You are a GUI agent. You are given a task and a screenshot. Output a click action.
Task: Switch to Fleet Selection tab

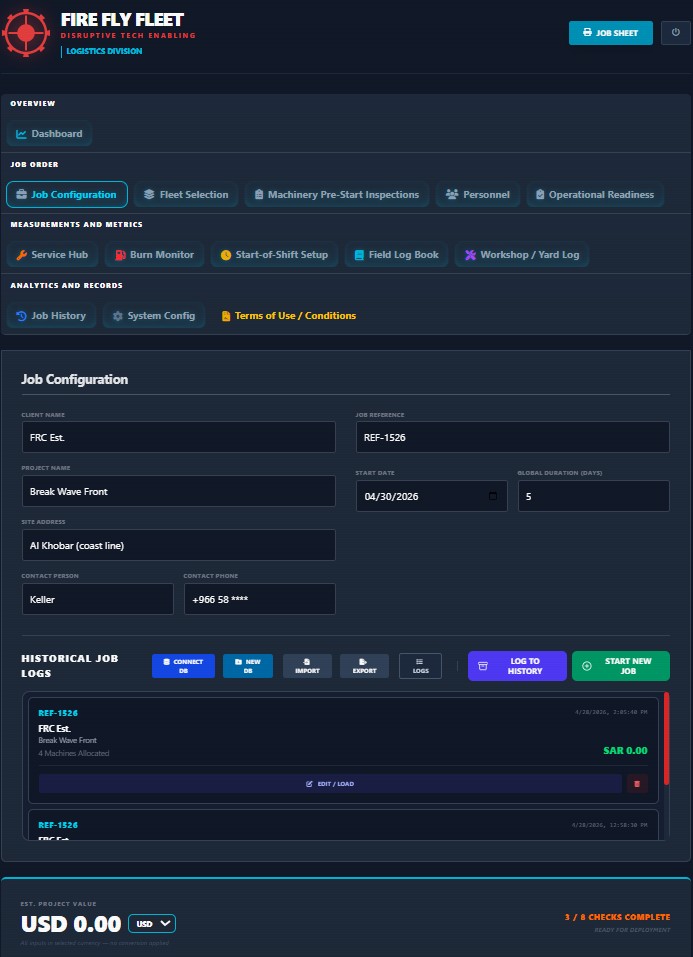[x=186, y=195]
